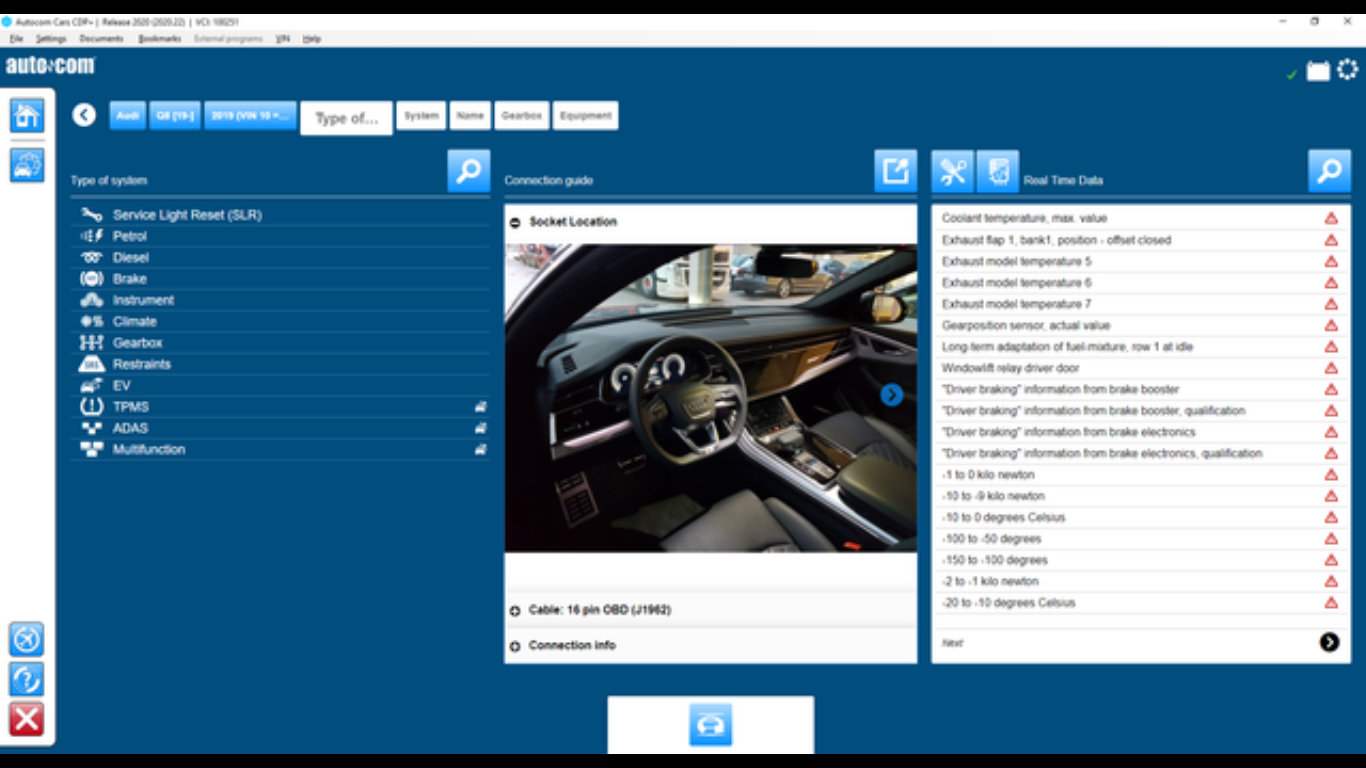Image resolution: width=1366 pixels, height=768 pixels.
Task: Click the back arrow in breadcrumb bar
Action: (84, 115)
